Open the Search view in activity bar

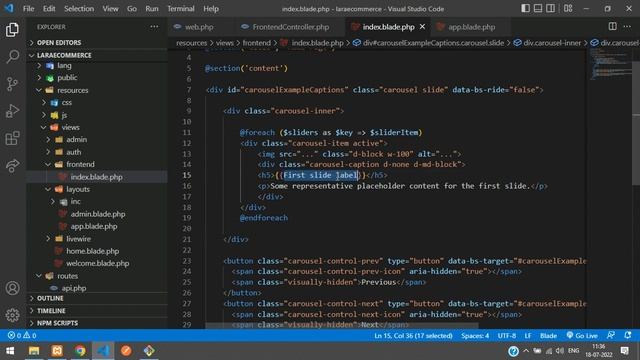[12, 57]
